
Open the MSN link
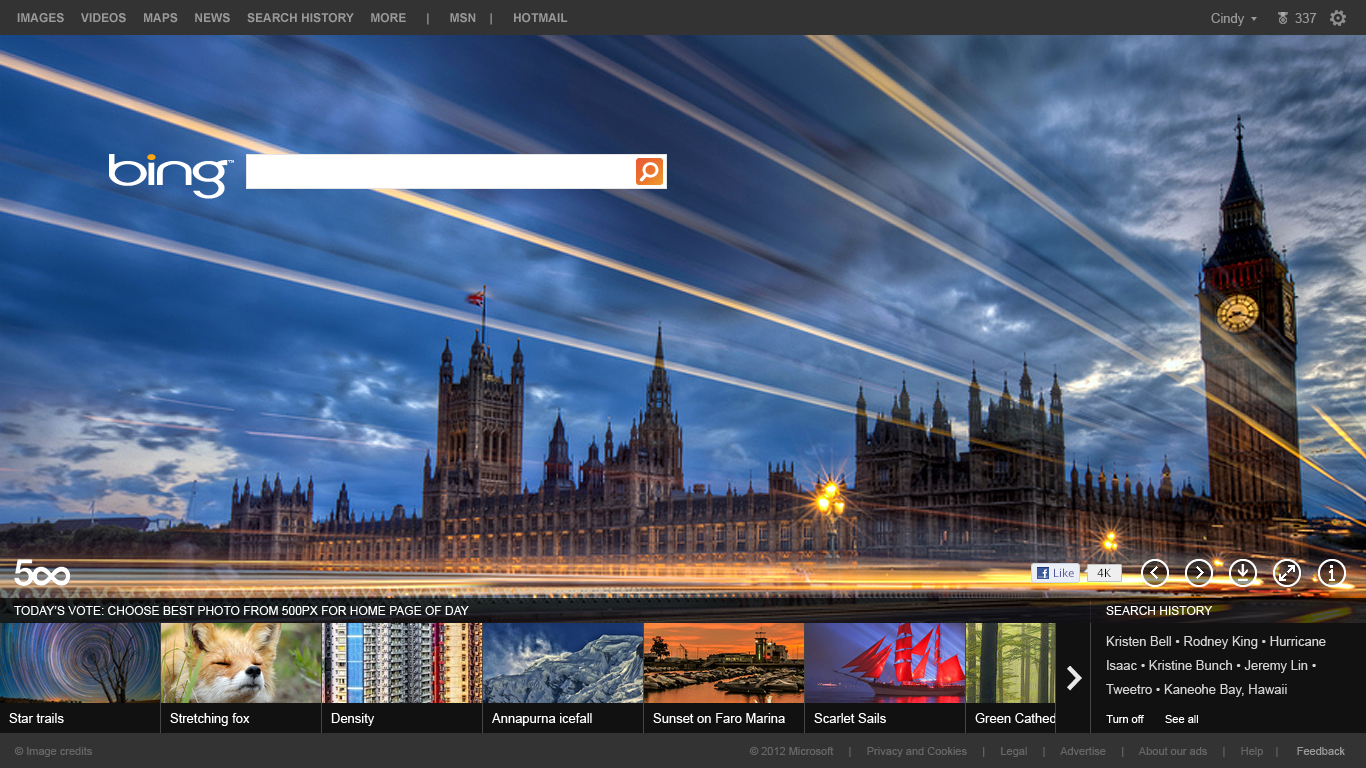[463, 18]
